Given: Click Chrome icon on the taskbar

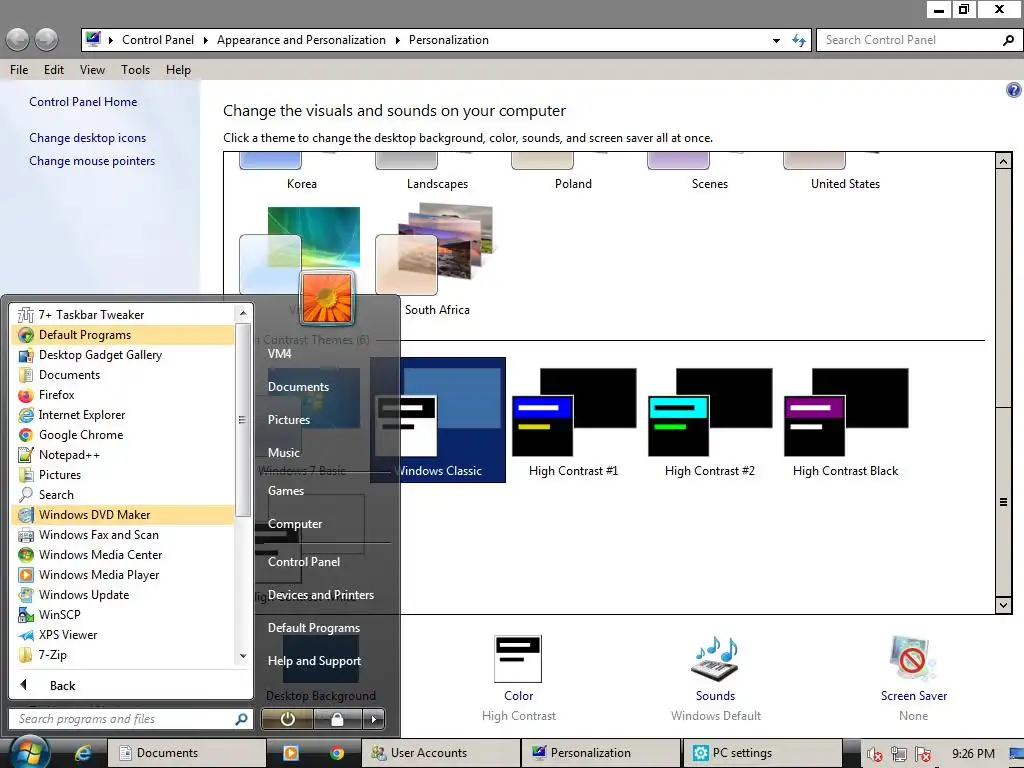Looking at the screenshot, I should pos(337,753).
